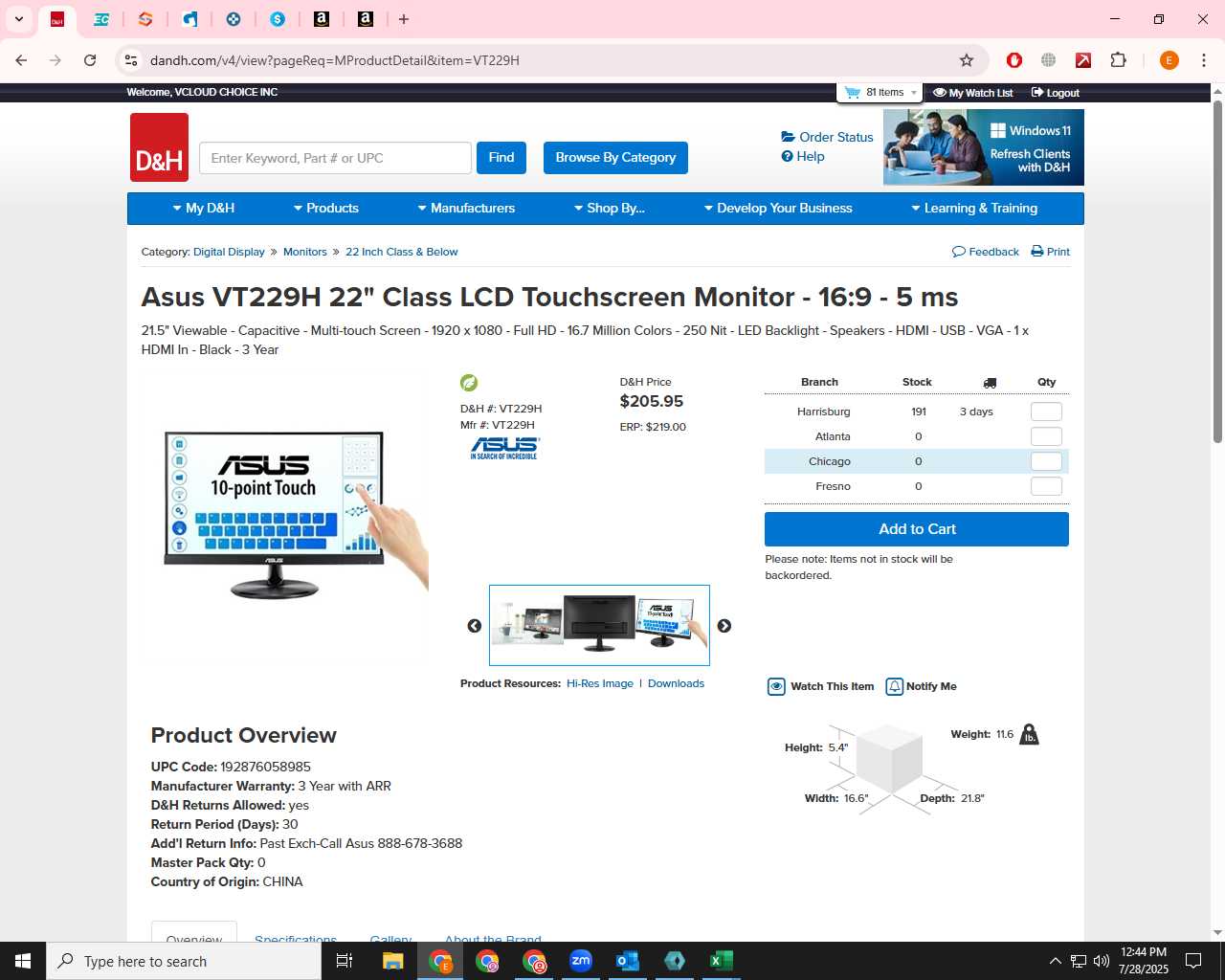Expand the Shop By... menu
The image size is (1225, 980).
click(x=609, y=208)
